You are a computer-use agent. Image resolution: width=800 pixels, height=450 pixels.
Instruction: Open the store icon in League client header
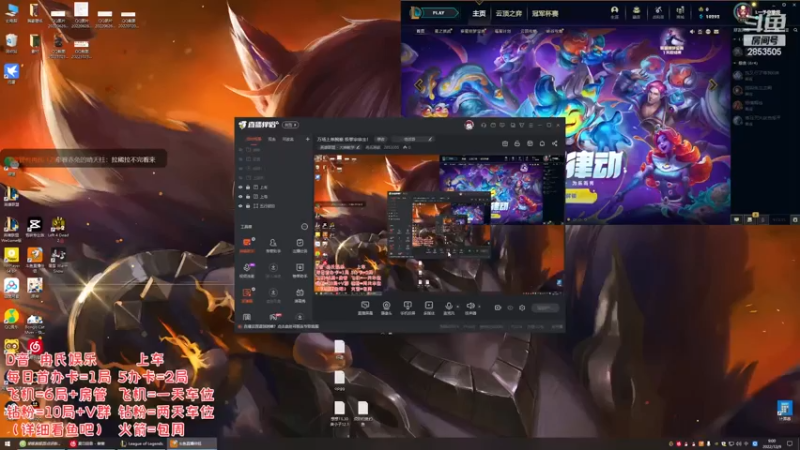680,12
